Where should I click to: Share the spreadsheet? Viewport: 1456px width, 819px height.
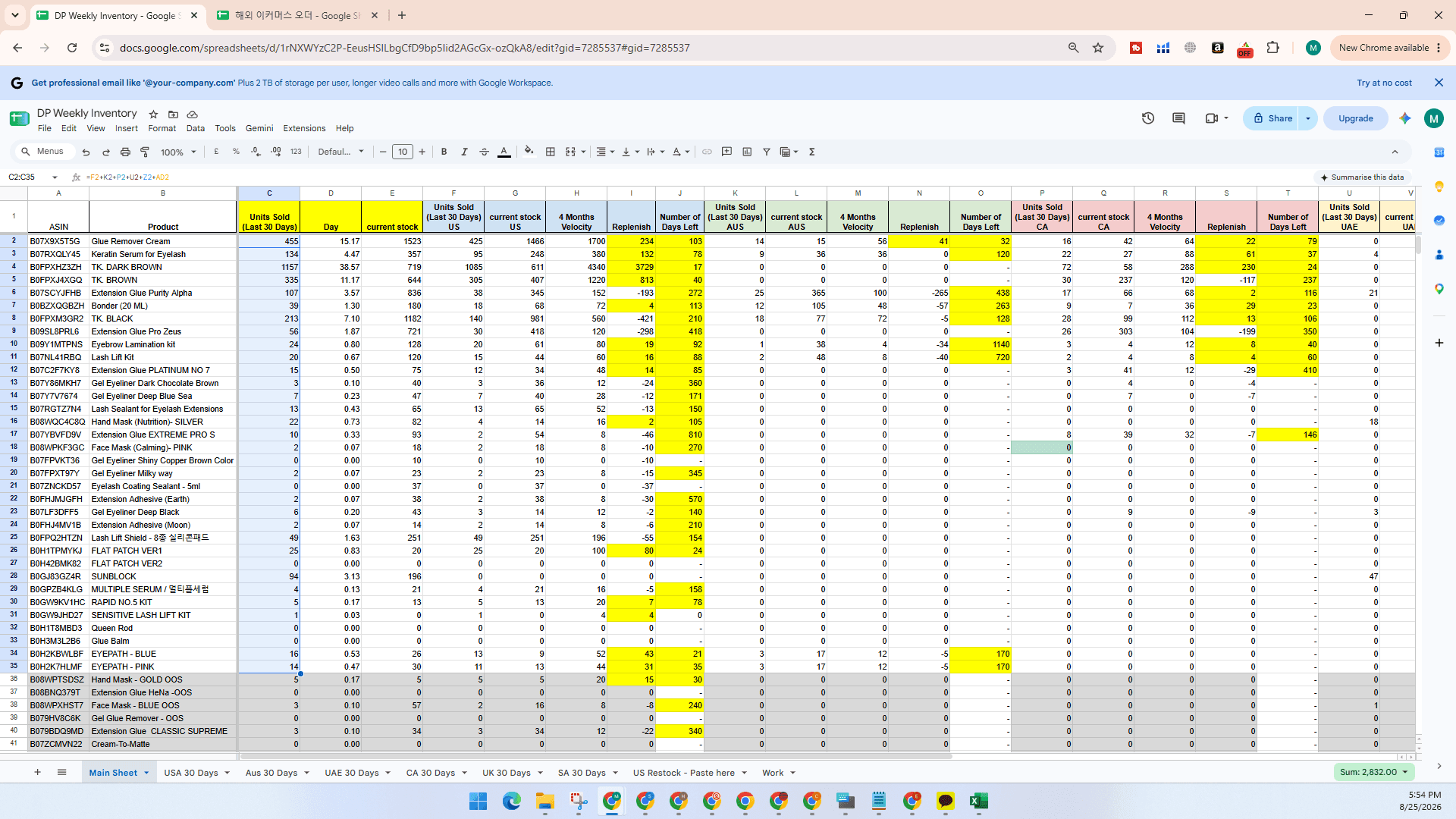click(x=1272, y=118)
